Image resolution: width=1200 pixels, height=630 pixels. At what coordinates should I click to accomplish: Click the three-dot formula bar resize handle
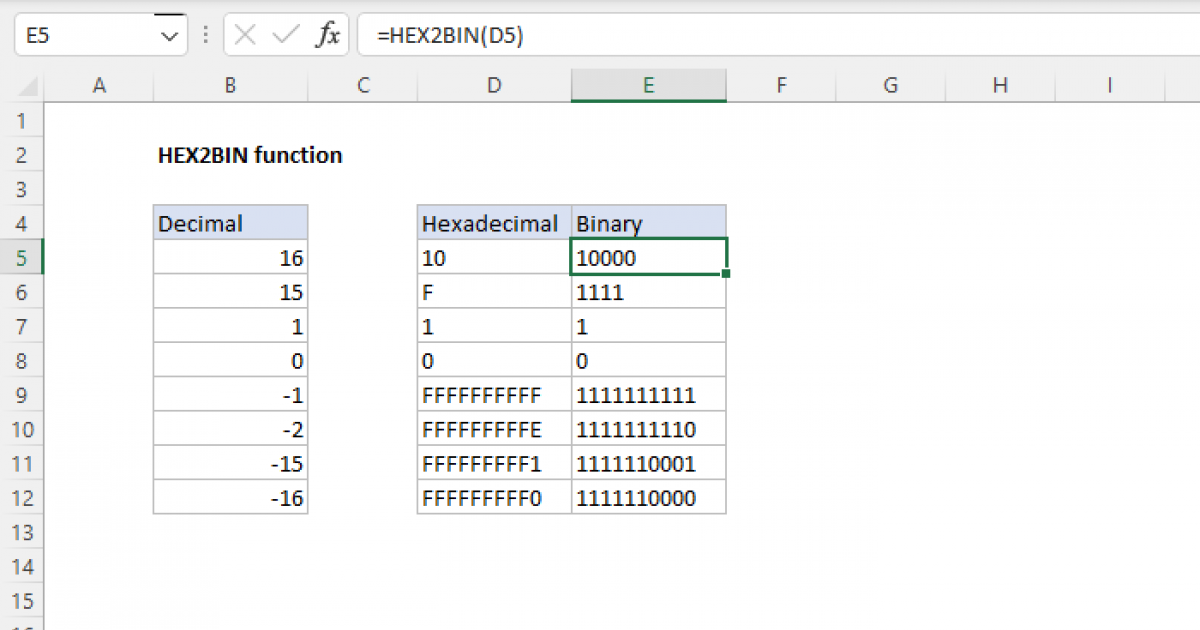(205, 36)
